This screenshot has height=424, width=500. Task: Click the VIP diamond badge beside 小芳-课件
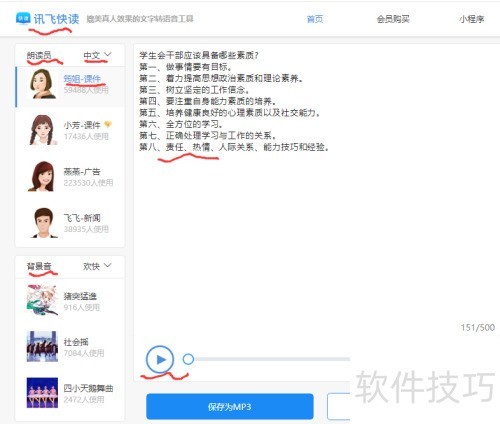[108, 125]
